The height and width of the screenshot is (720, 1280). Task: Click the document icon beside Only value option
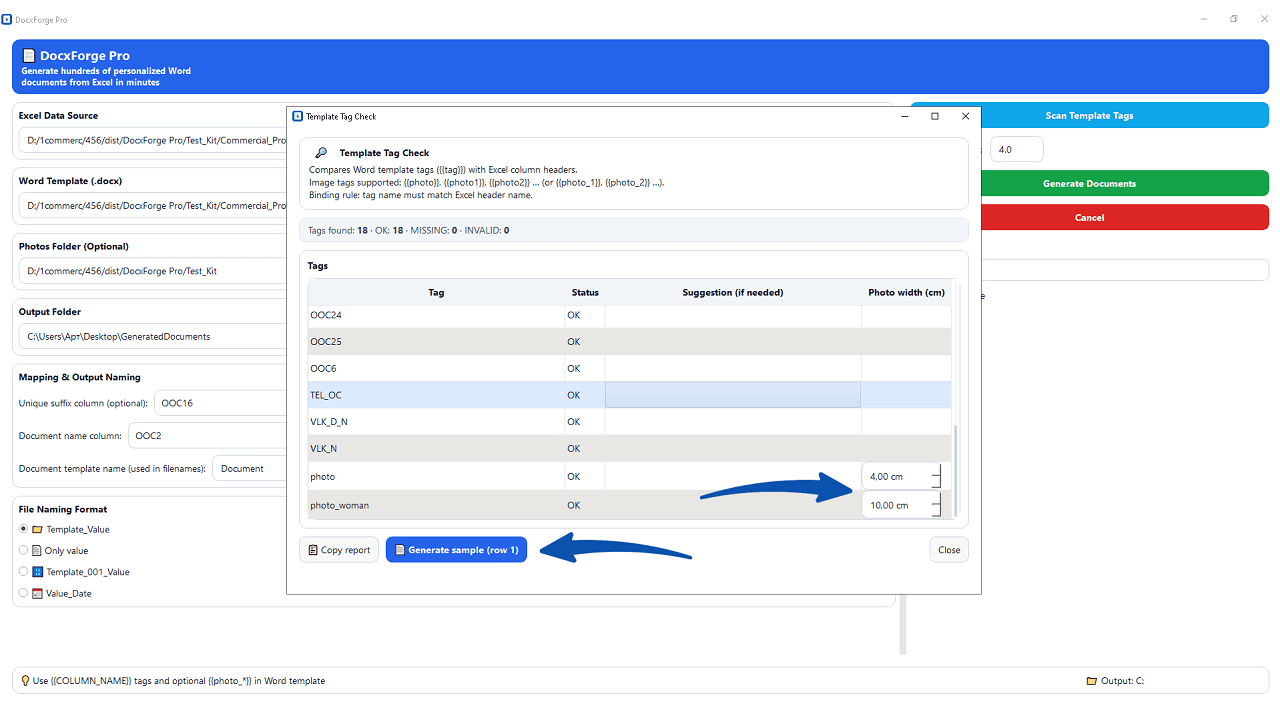(x=37, y=550)
